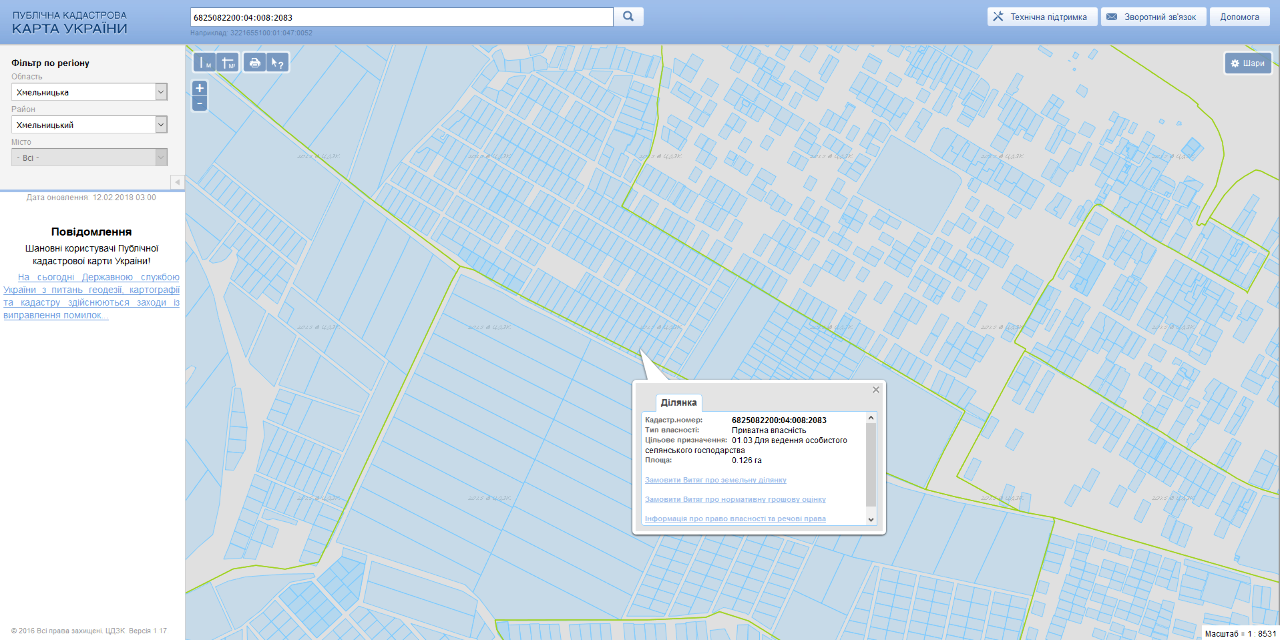Click the Дата оновлення text
The width and height of the screenshot is (1280, 640).
pyautogui.click(x=91, y=197)
